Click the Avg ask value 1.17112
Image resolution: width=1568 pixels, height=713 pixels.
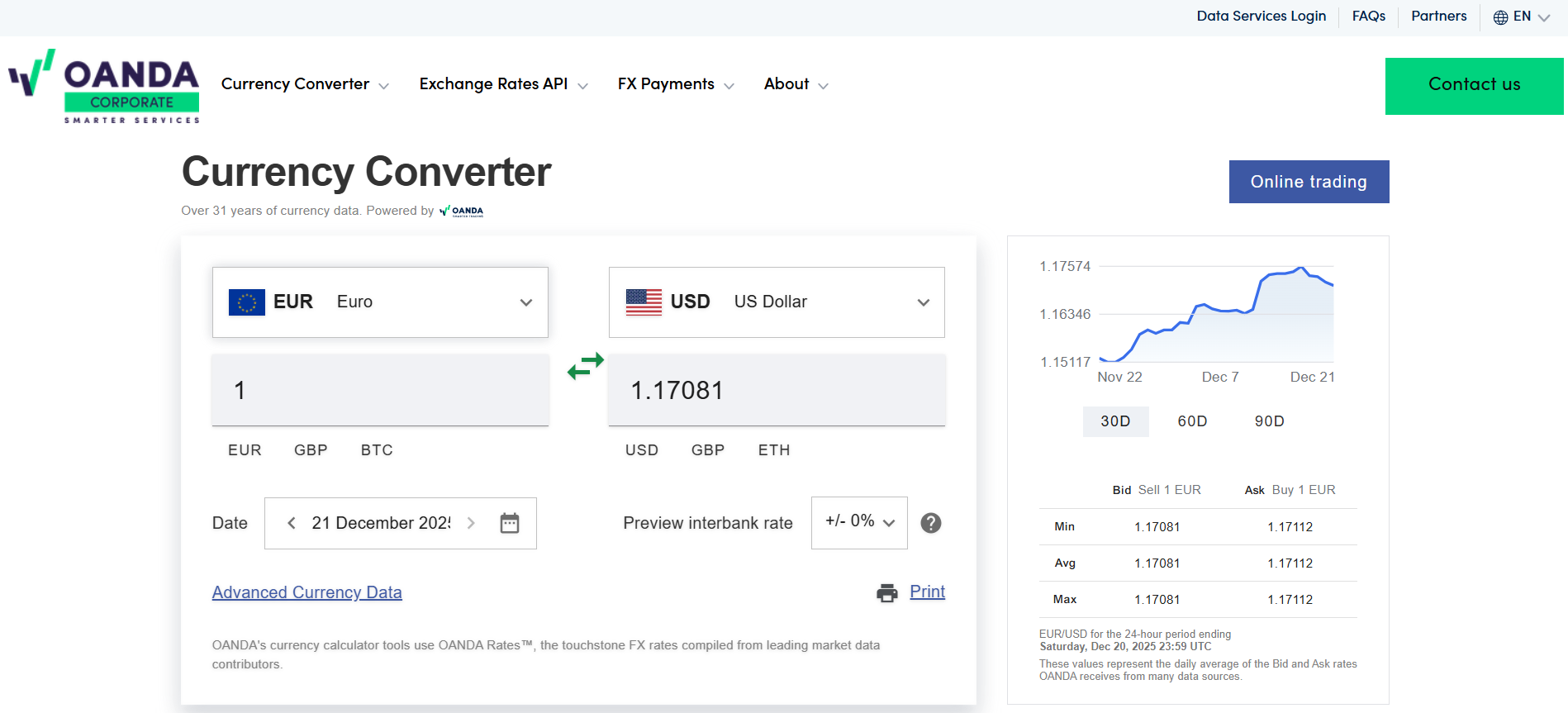tap(1290, 563)
